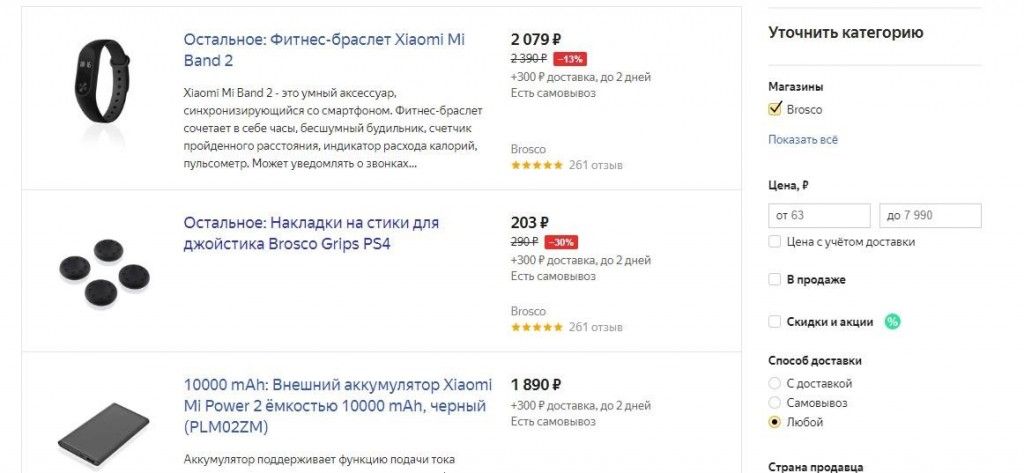This screenshot has height=473, width=1024.
Task: Click star rating of Brosco Grips listing
Action: pyautogui.click(x=536, y=327)
